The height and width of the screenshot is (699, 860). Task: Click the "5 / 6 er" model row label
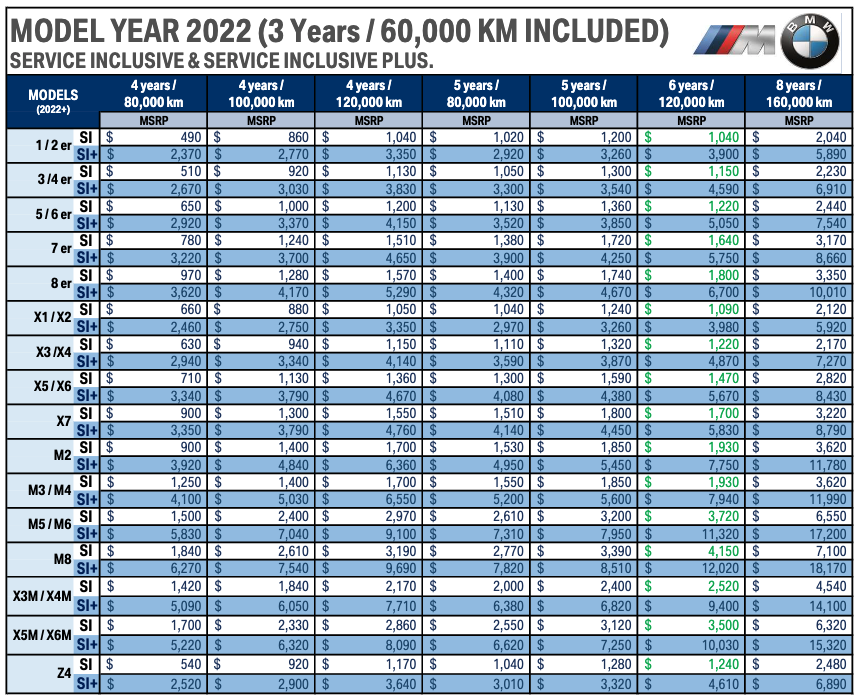click(53, 214)
